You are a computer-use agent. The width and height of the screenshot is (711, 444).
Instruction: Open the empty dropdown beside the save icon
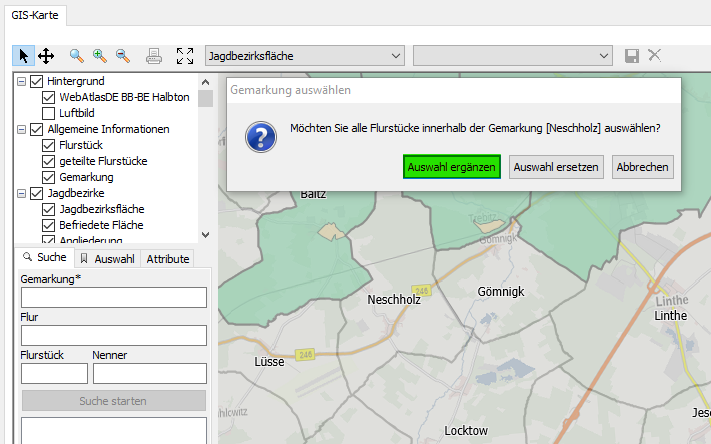tap(512, 55)
